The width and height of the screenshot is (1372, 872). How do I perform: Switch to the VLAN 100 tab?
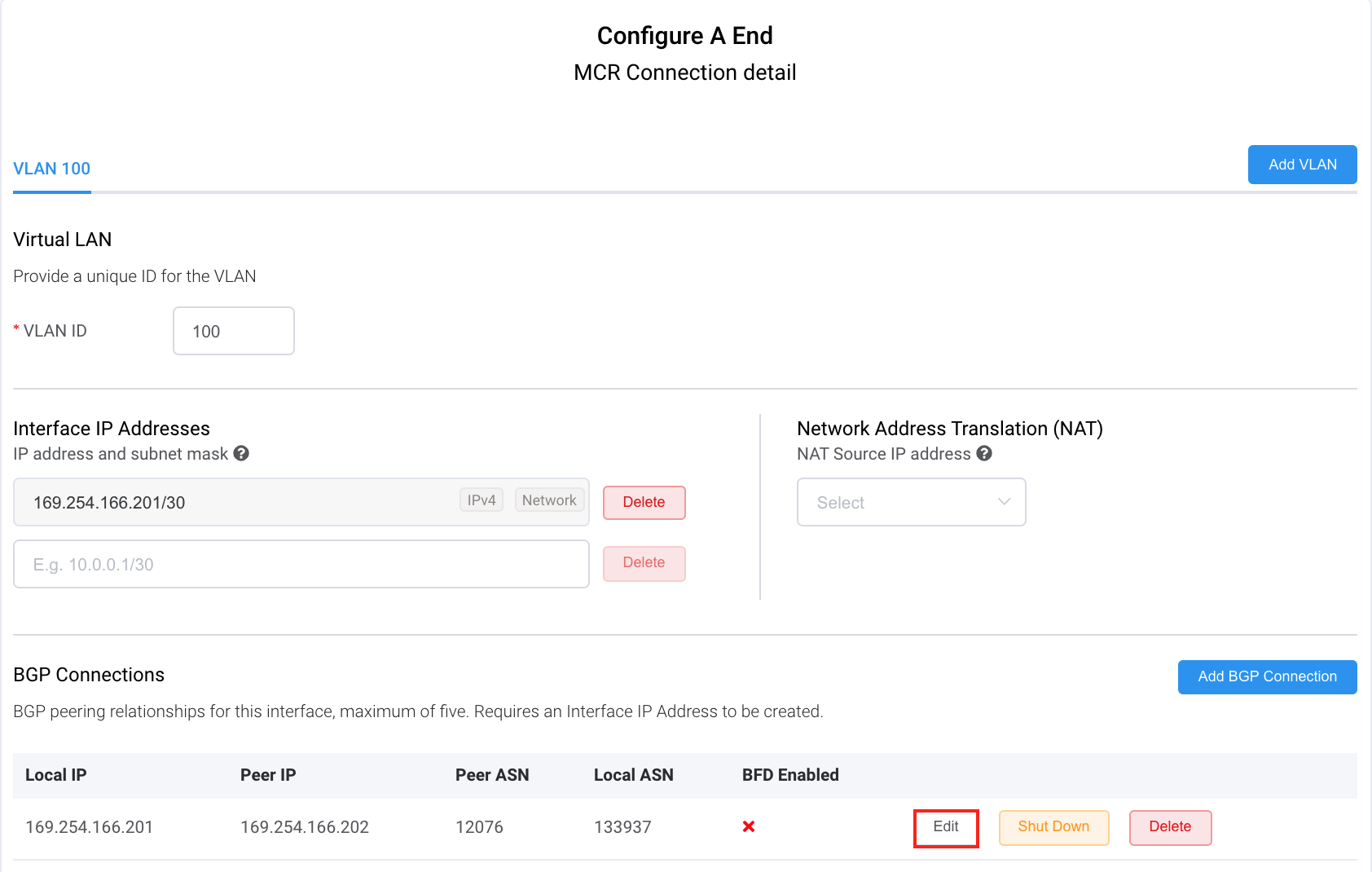52,169
